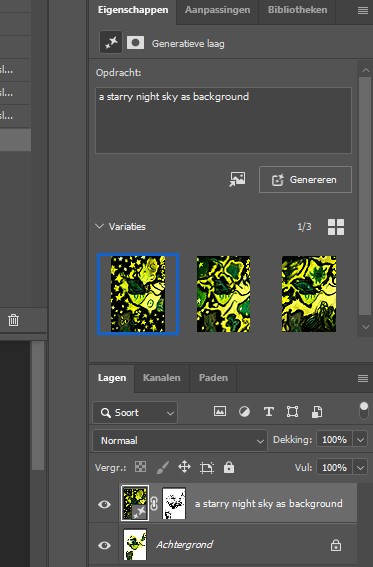Lock all layer attributes

point(229,467)
